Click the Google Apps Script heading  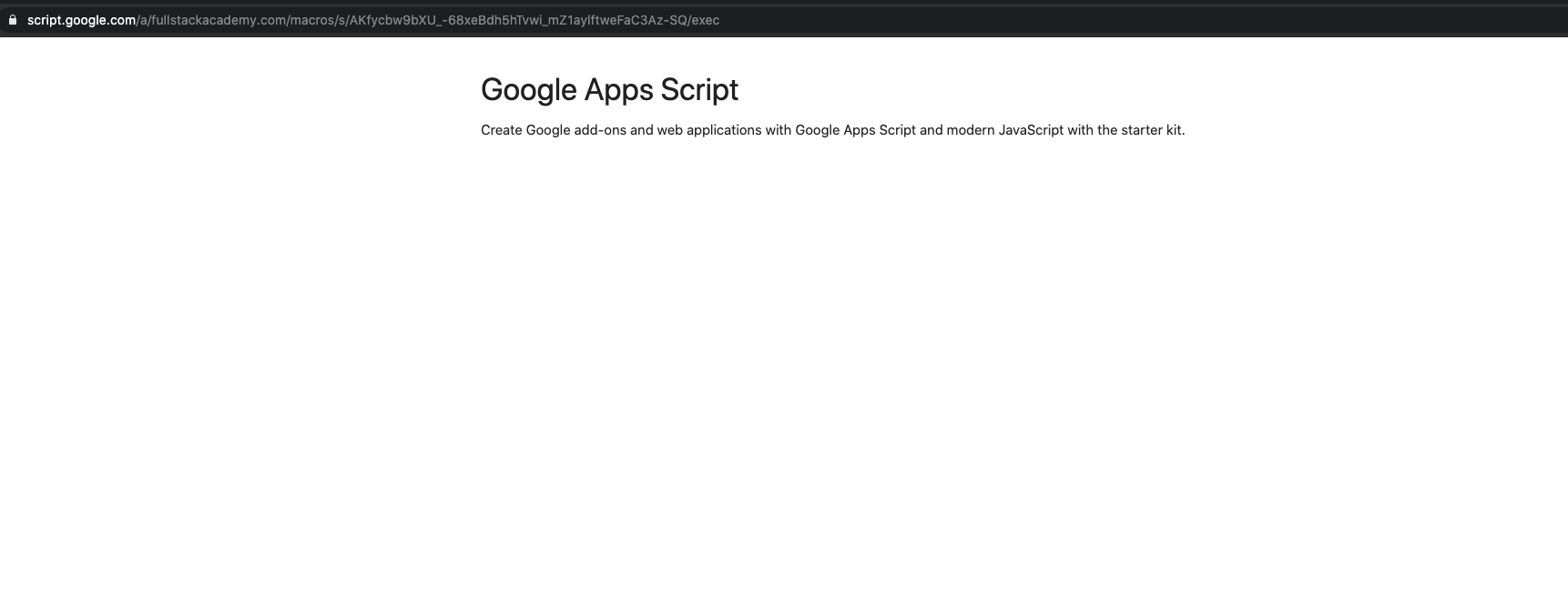click(x=609, y=90)
